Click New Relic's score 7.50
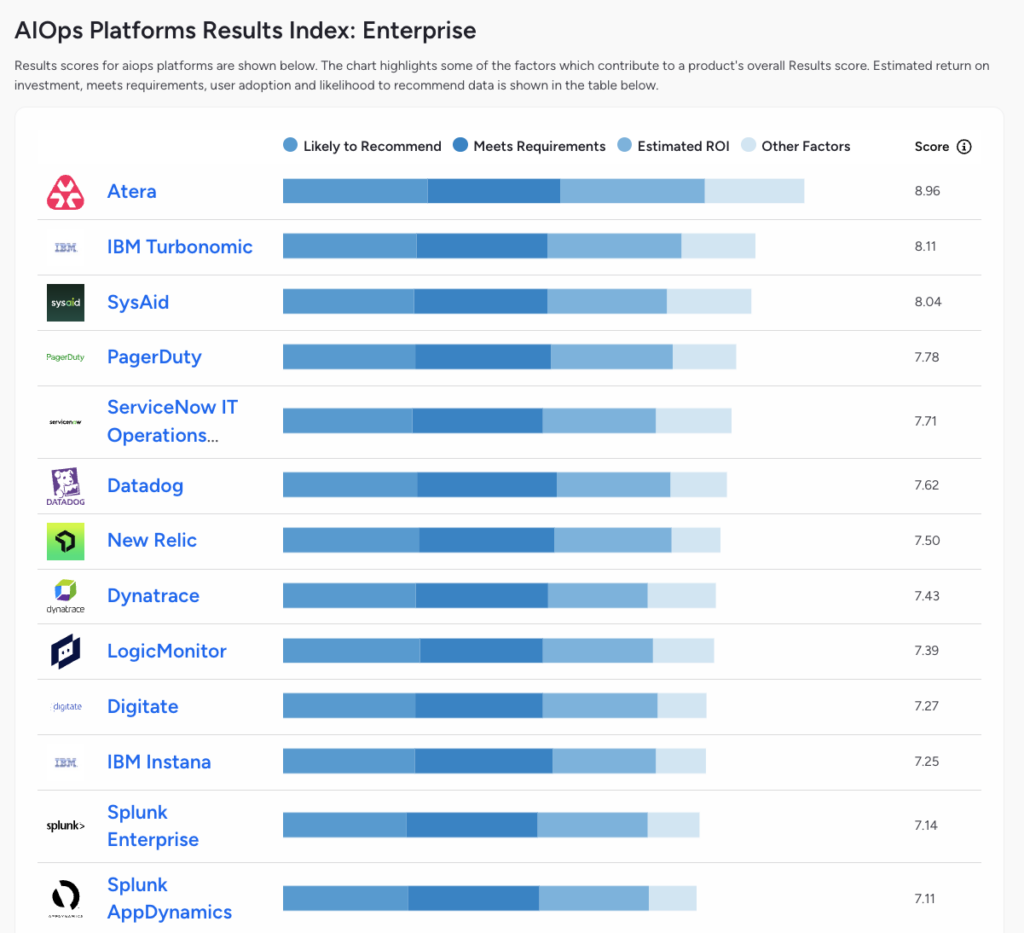 (x=927, y=541)
